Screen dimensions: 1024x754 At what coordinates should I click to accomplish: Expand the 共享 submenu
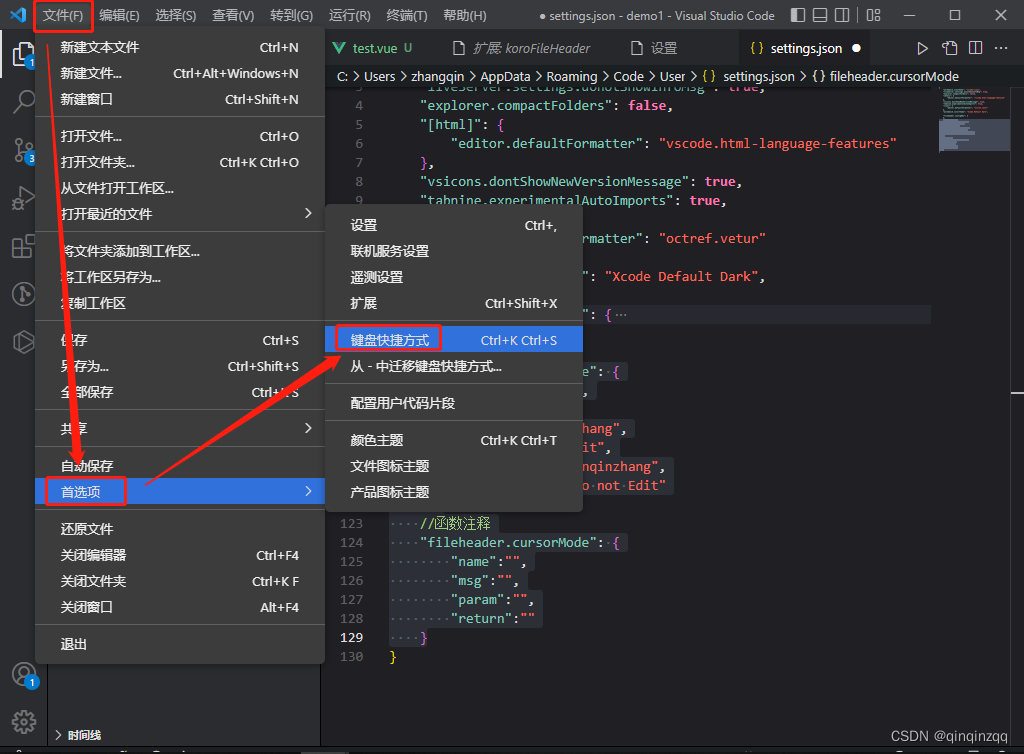tap(180, 428)
